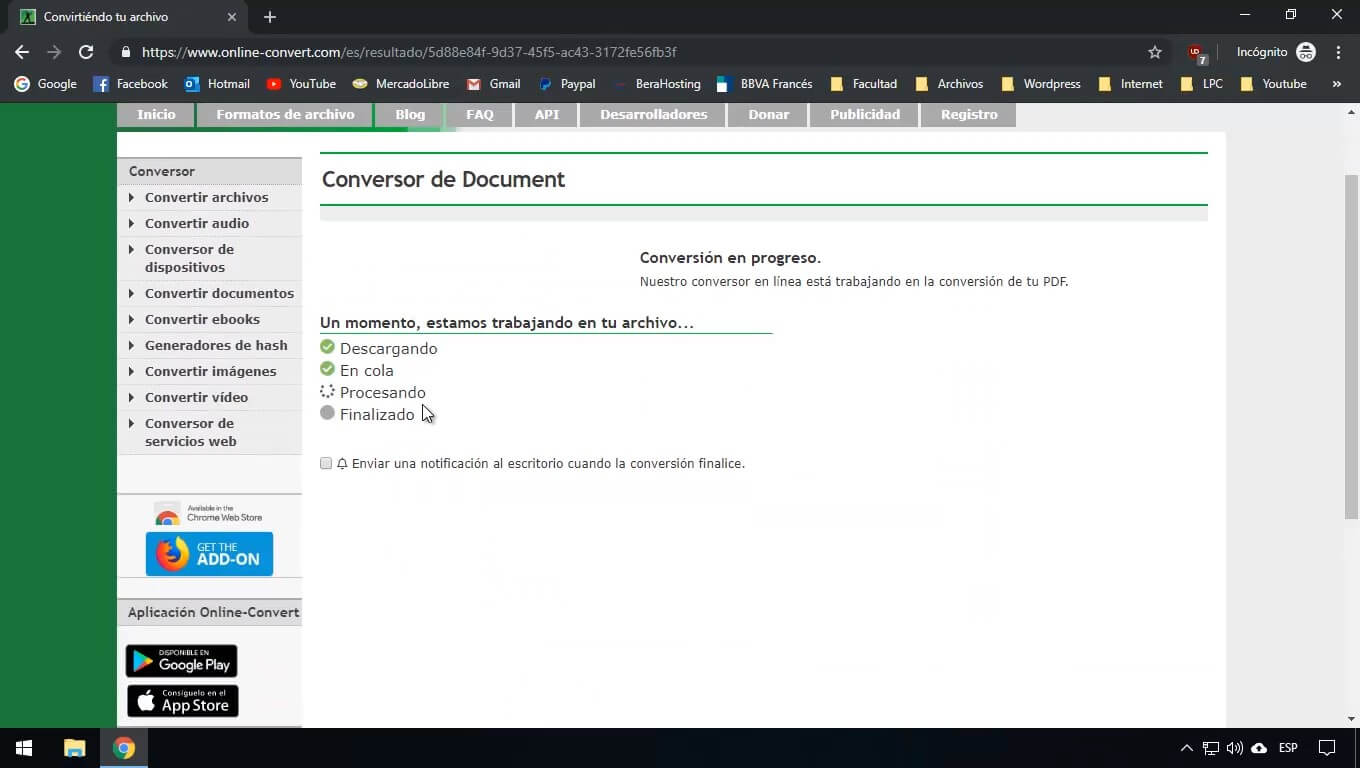Reload the page with refresh icon
1360x768 pixels.
tap(86, 52)
